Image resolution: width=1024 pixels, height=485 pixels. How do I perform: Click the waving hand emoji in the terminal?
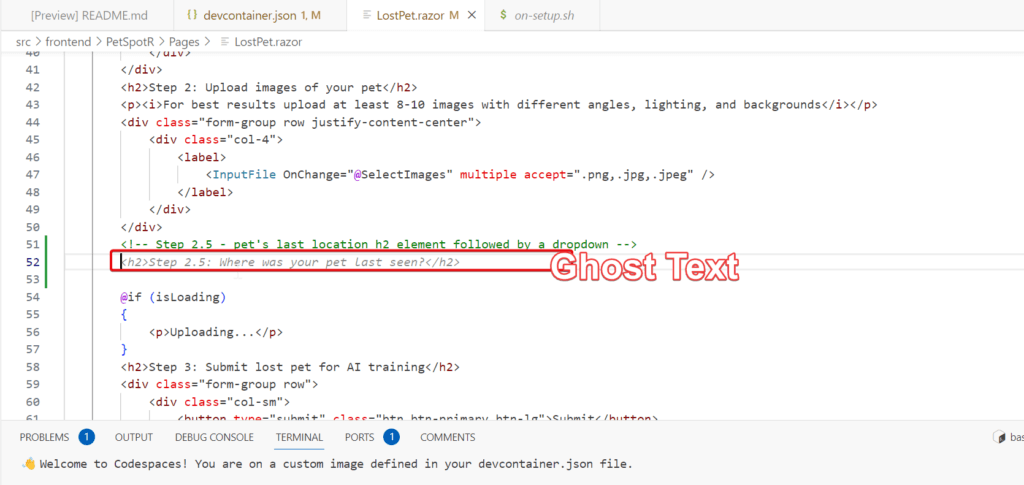(x=29, y=464)
